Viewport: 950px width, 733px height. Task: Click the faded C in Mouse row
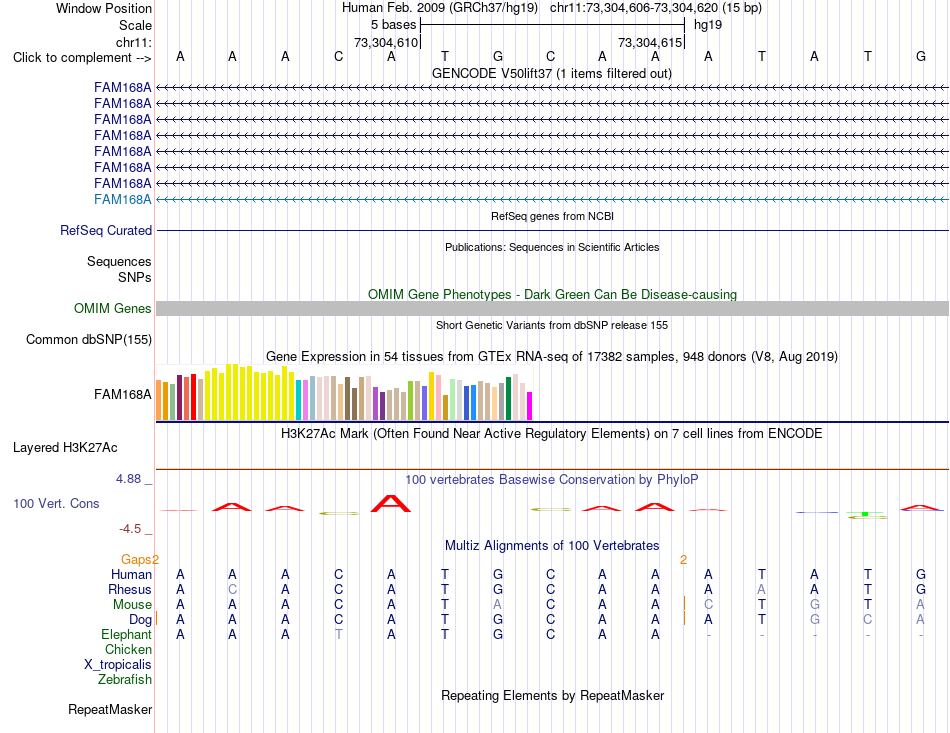coord(708,605)
